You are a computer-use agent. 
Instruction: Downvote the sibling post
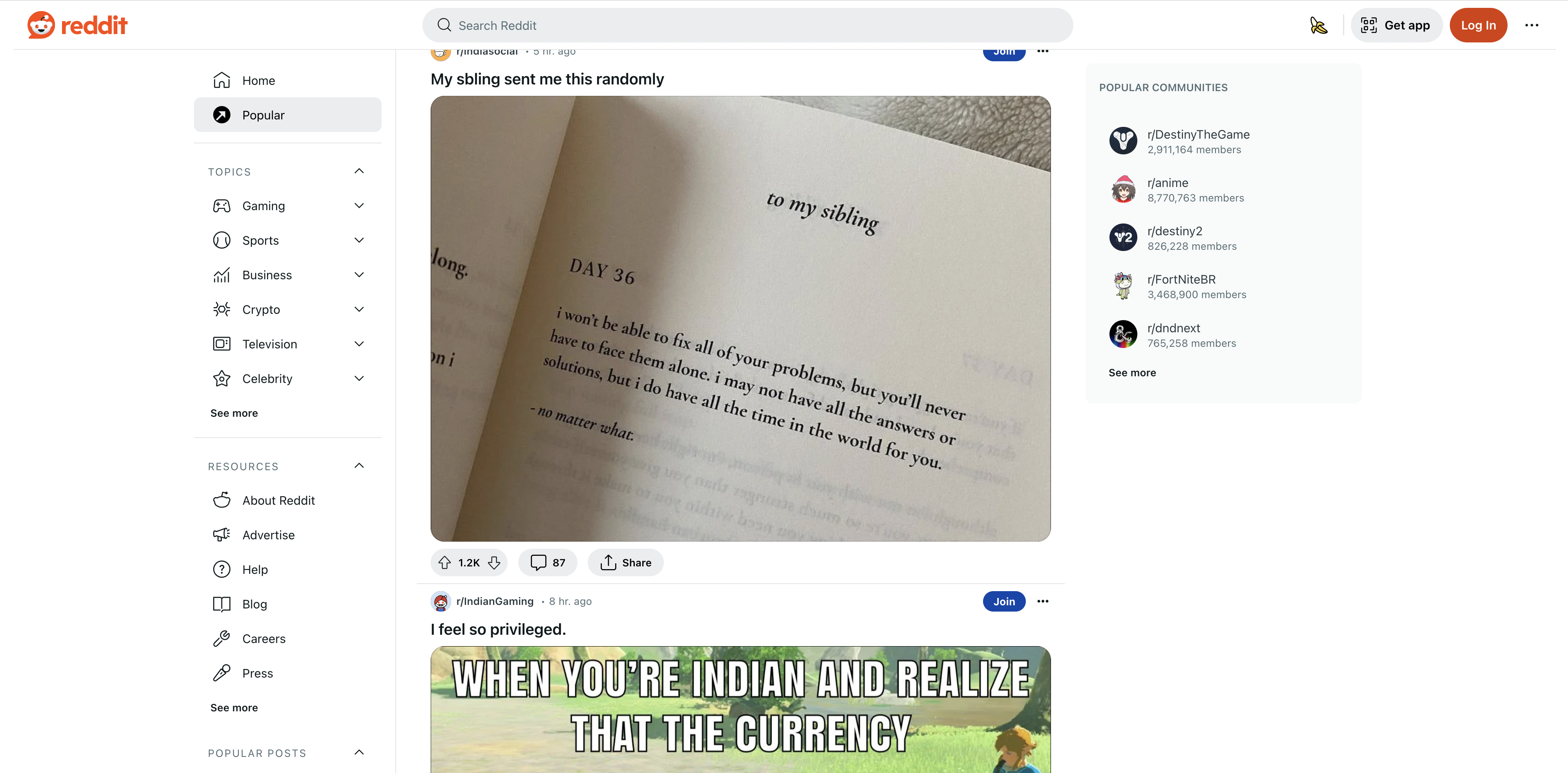(494, 562)
